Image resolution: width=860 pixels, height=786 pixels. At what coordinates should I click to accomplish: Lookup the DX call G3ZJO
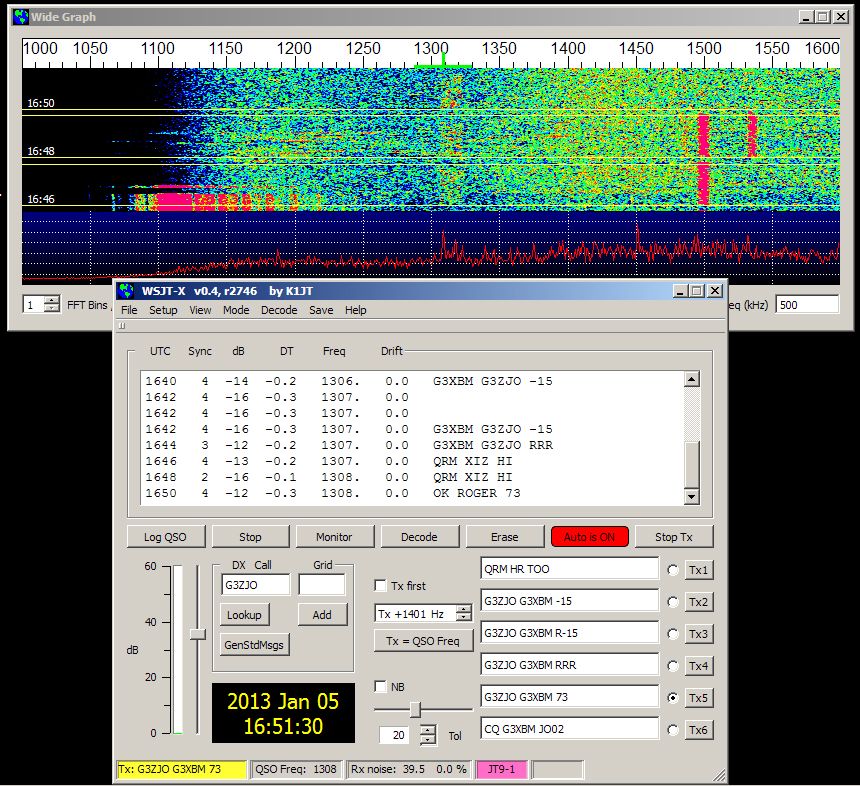click(x=244, y=615)
